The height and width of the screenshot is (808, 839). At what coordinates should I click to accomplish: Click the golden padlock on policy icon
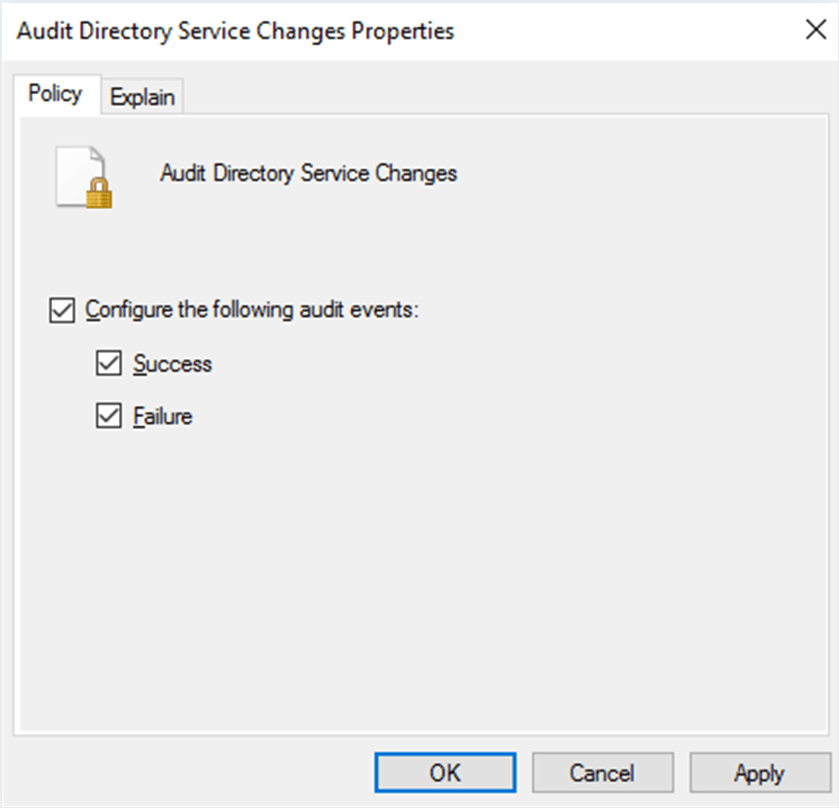[x=98, y=194]
